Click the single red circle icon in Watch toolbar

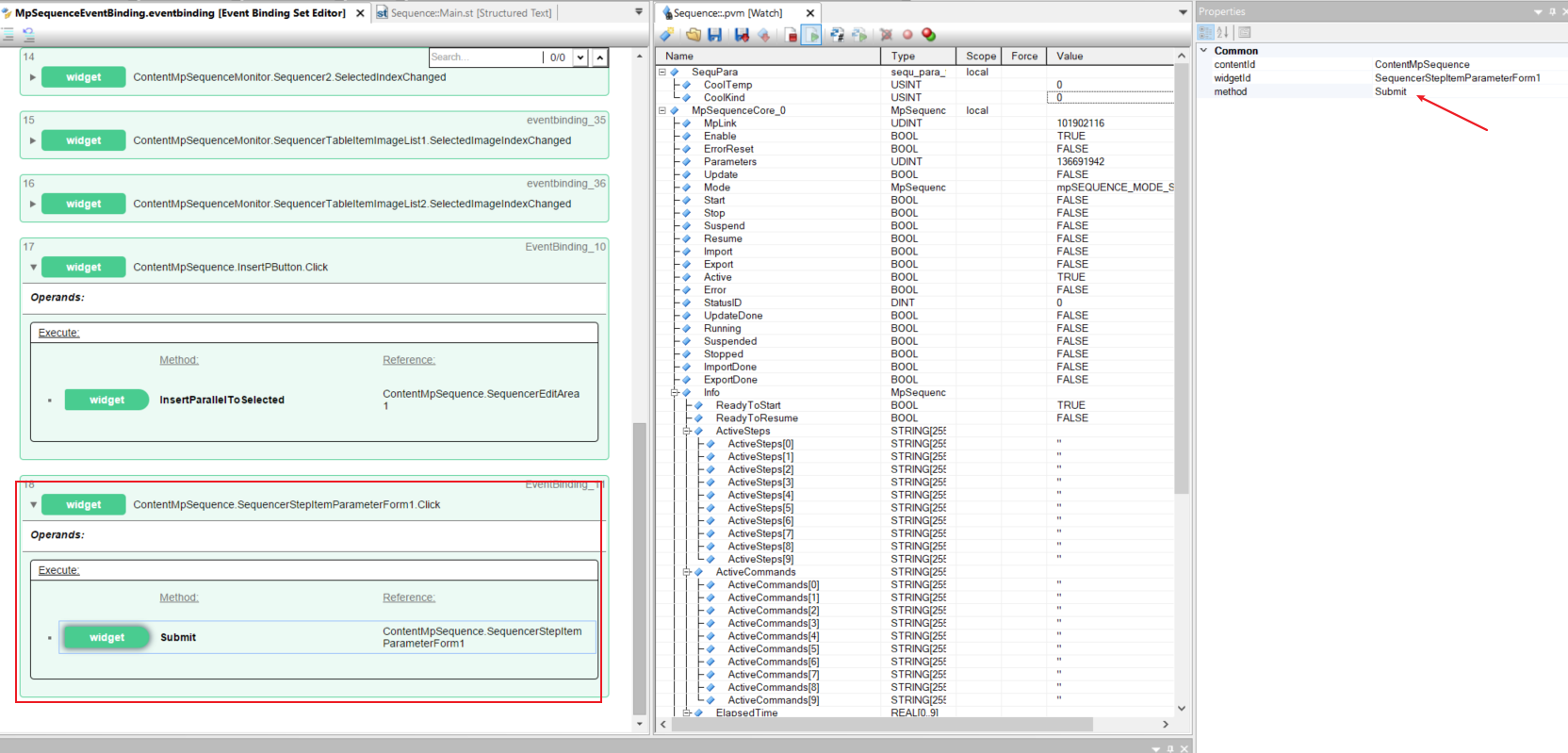click(x=907, y=35)
